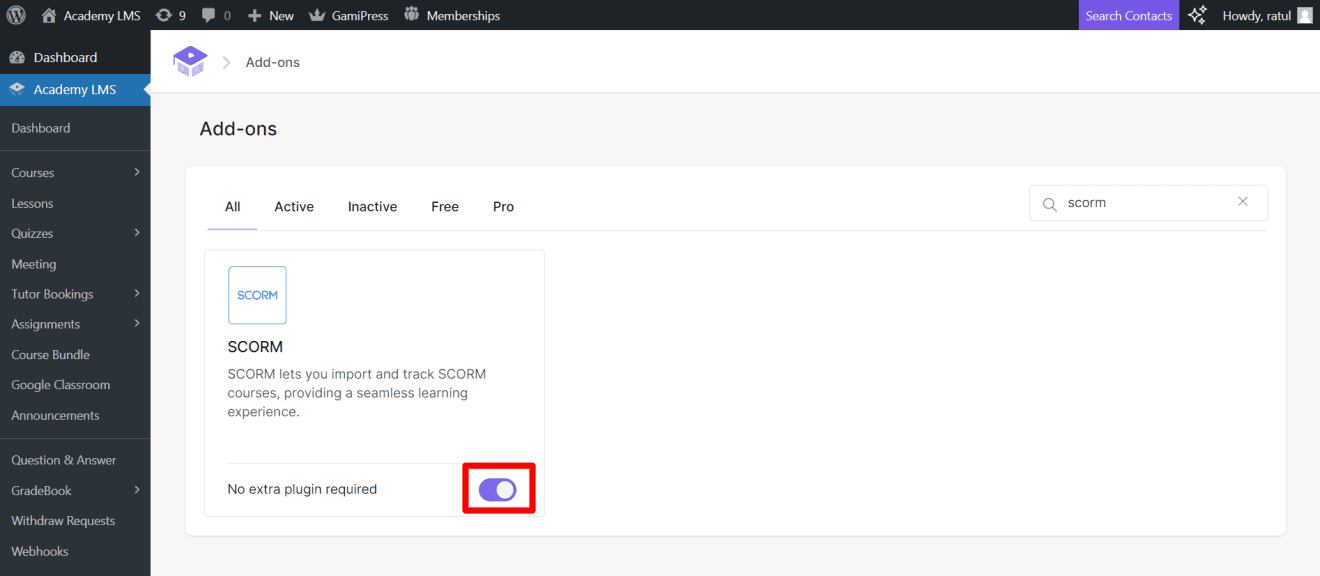This screenshot has width=1320, height=576.
Task: Click the Academy LMS breadcrumb box icon
Action: click(190, 61)
